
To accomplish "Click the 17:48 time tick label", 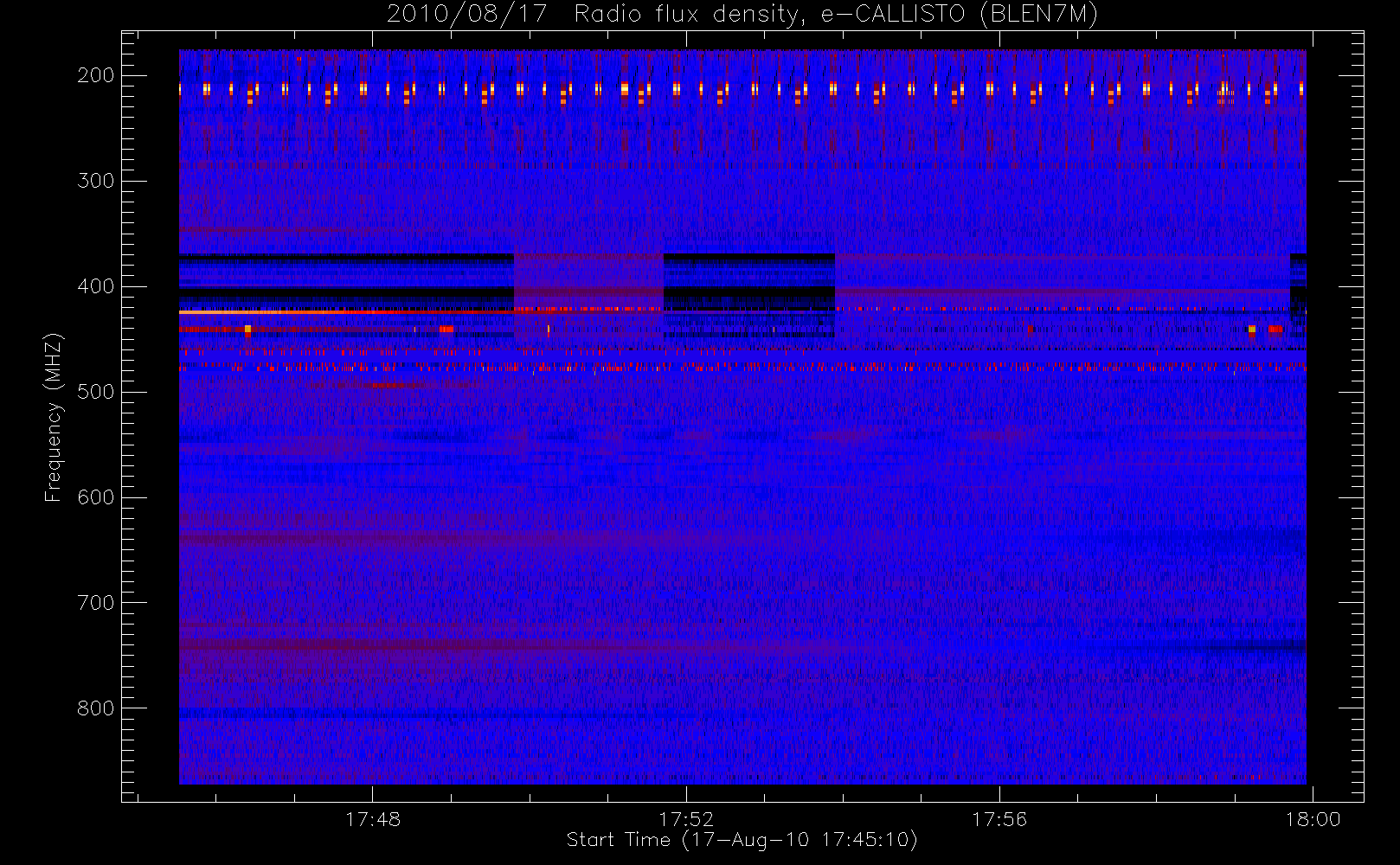I will (373, 819).
